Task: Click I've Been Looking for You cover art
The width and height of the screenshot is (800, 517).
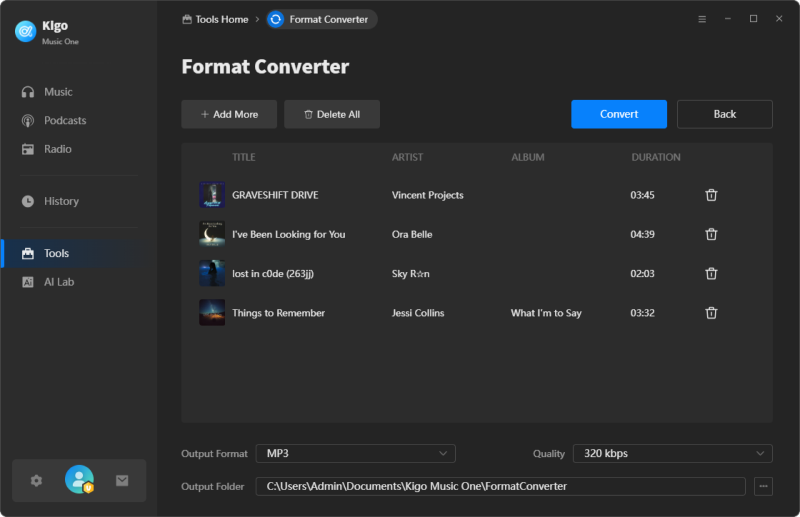Action: point(212,234)
